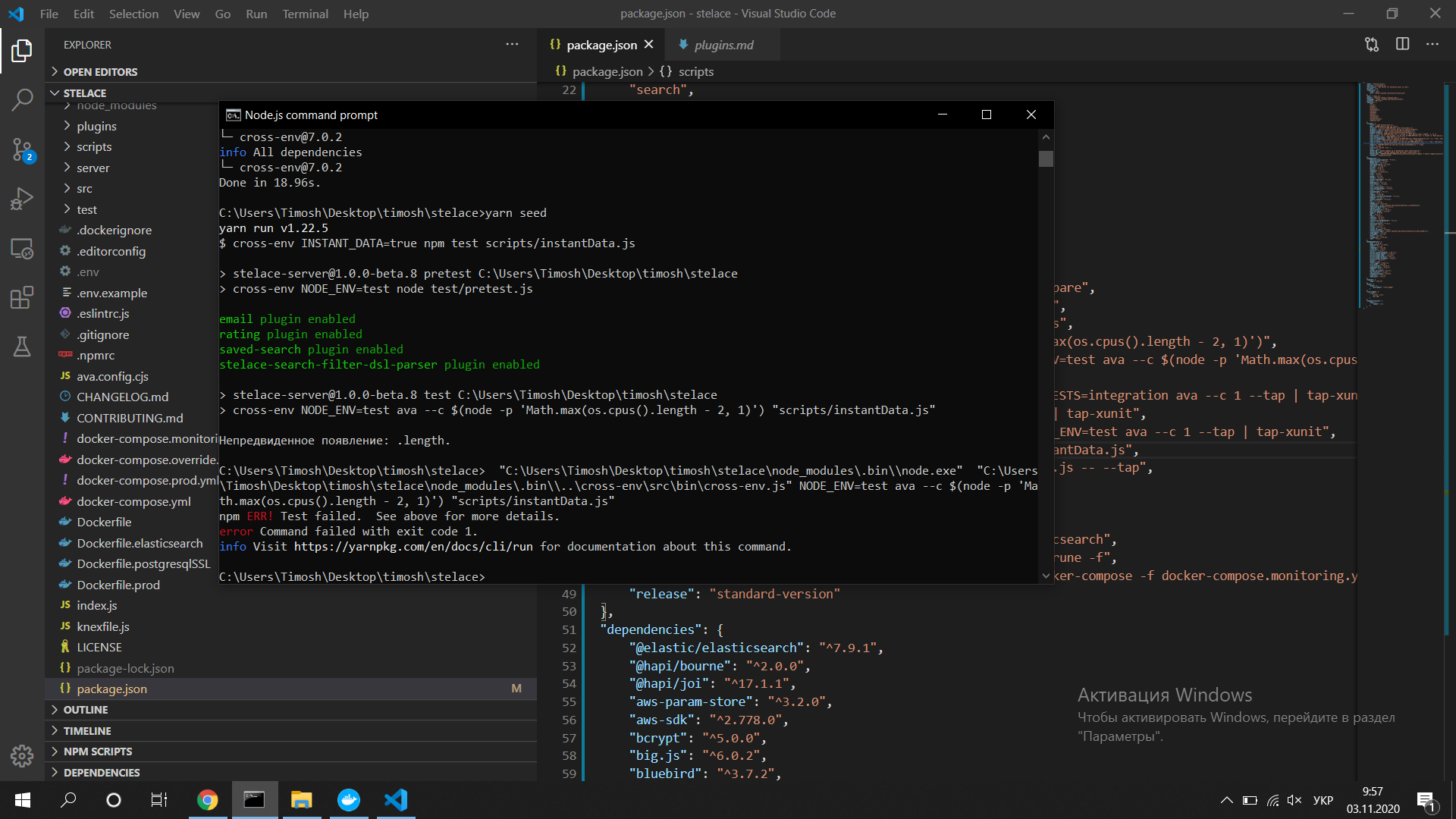Open the Search view in activity bar
This screenshot has width=1456, height=819.
(x=22, y=99)
